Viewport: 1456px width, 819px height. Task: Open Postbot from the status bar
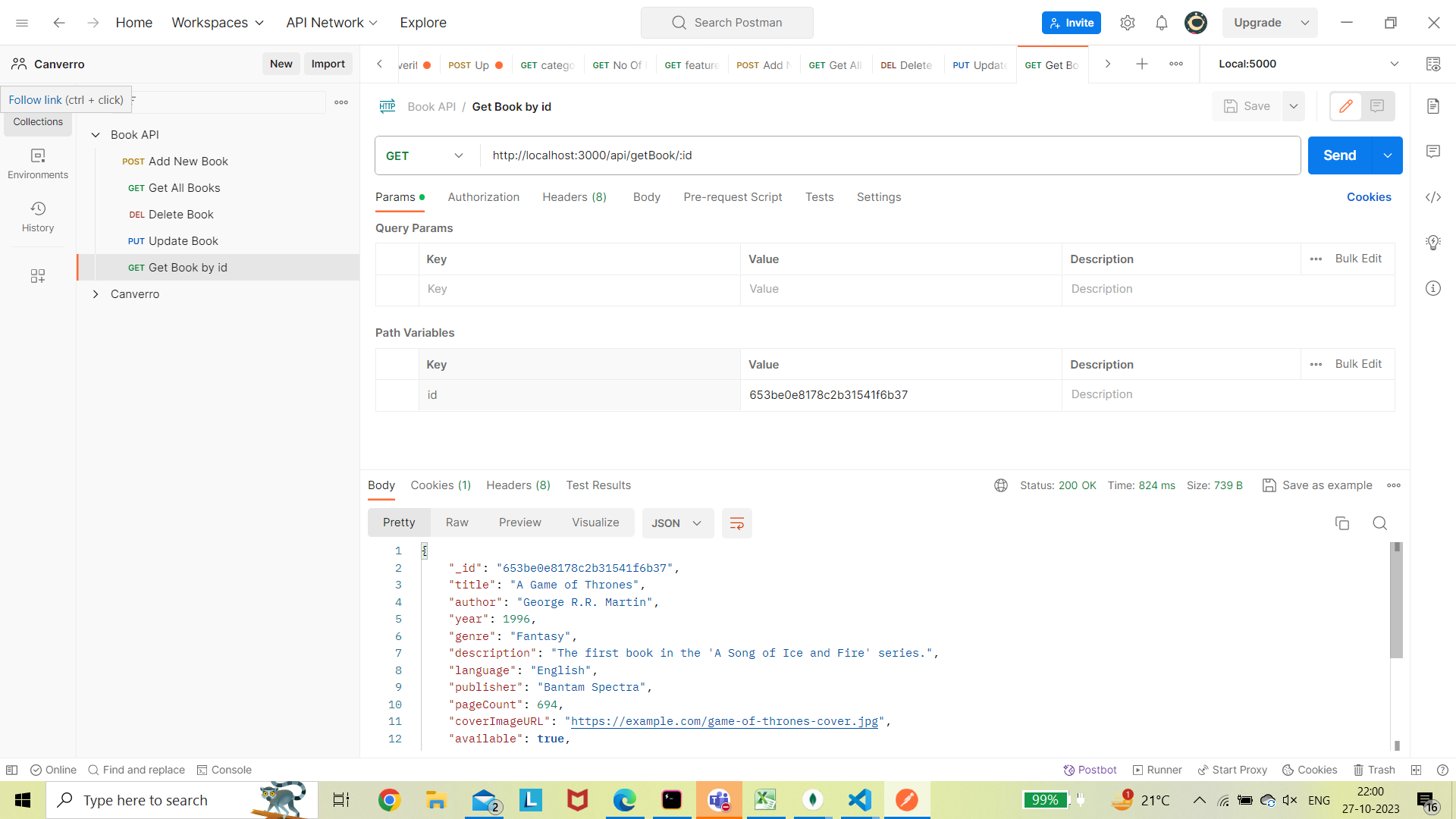[x=1090, y=770]
